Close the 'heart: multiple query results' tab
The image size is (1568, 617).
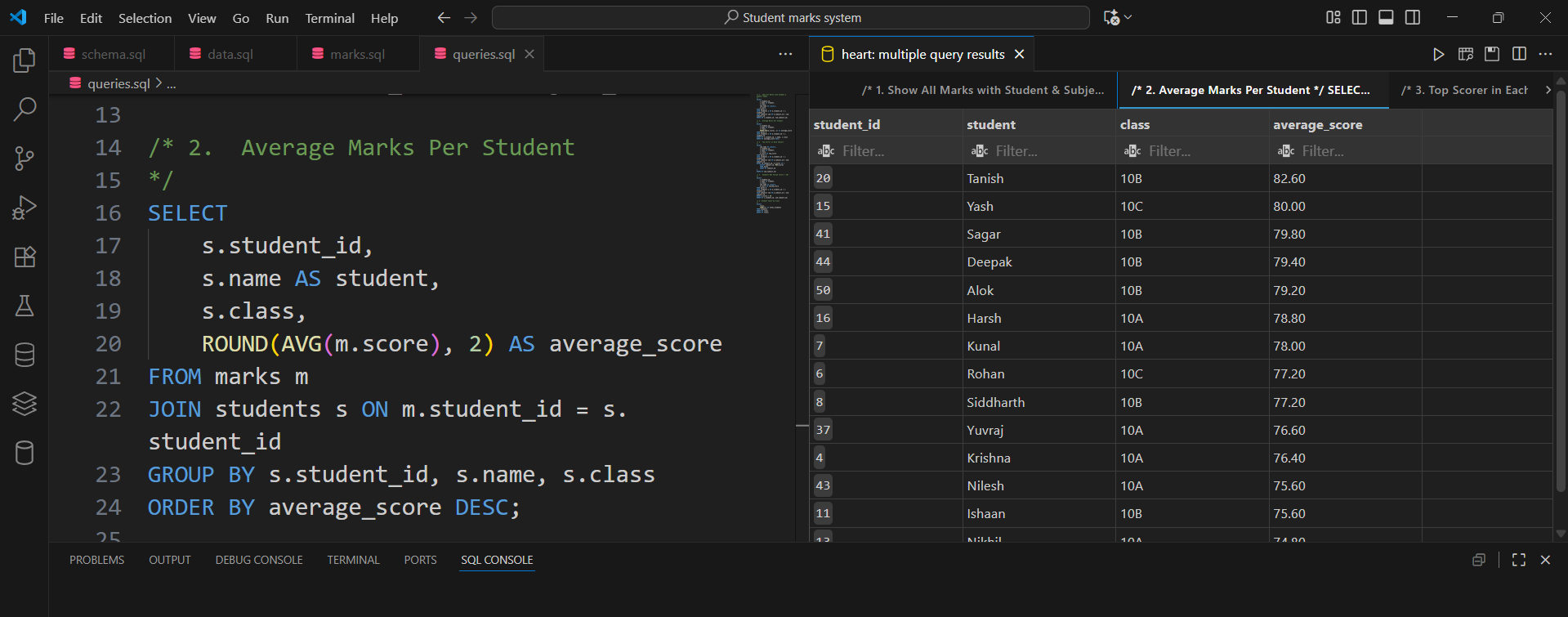coord(1019,54)
